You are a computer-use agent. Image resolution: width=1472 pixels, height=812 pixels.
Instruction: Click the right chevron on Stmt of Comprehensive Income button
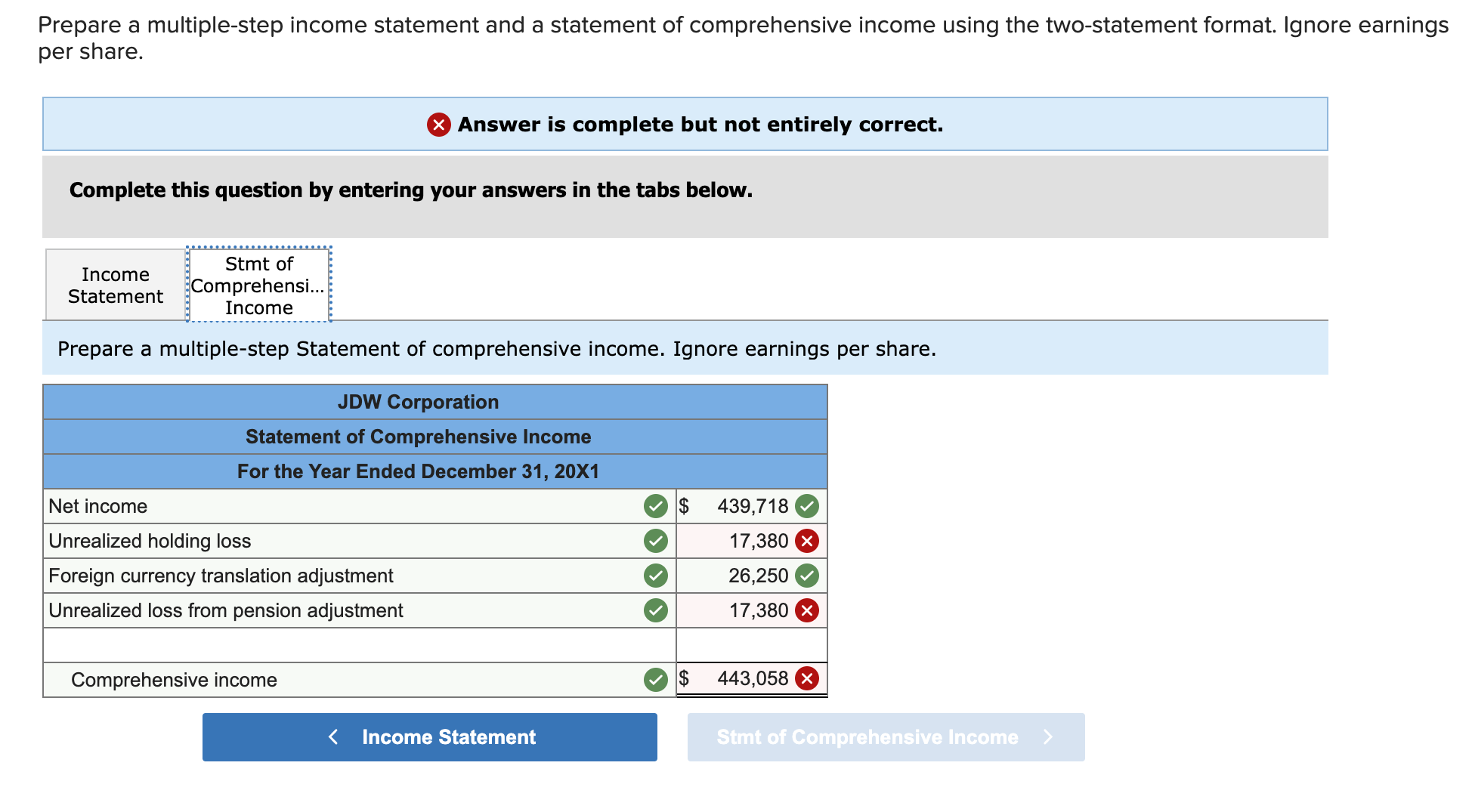1049,737
